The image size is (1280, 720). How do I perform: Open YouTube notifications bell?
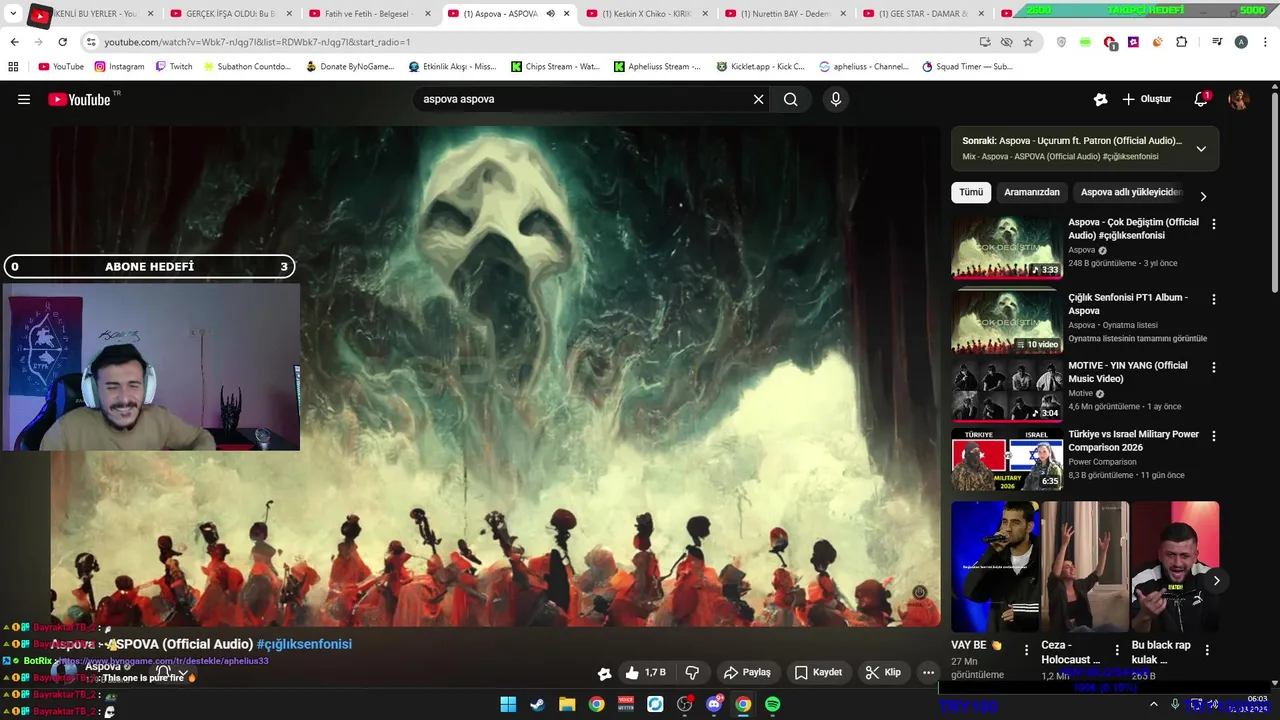1201,99
